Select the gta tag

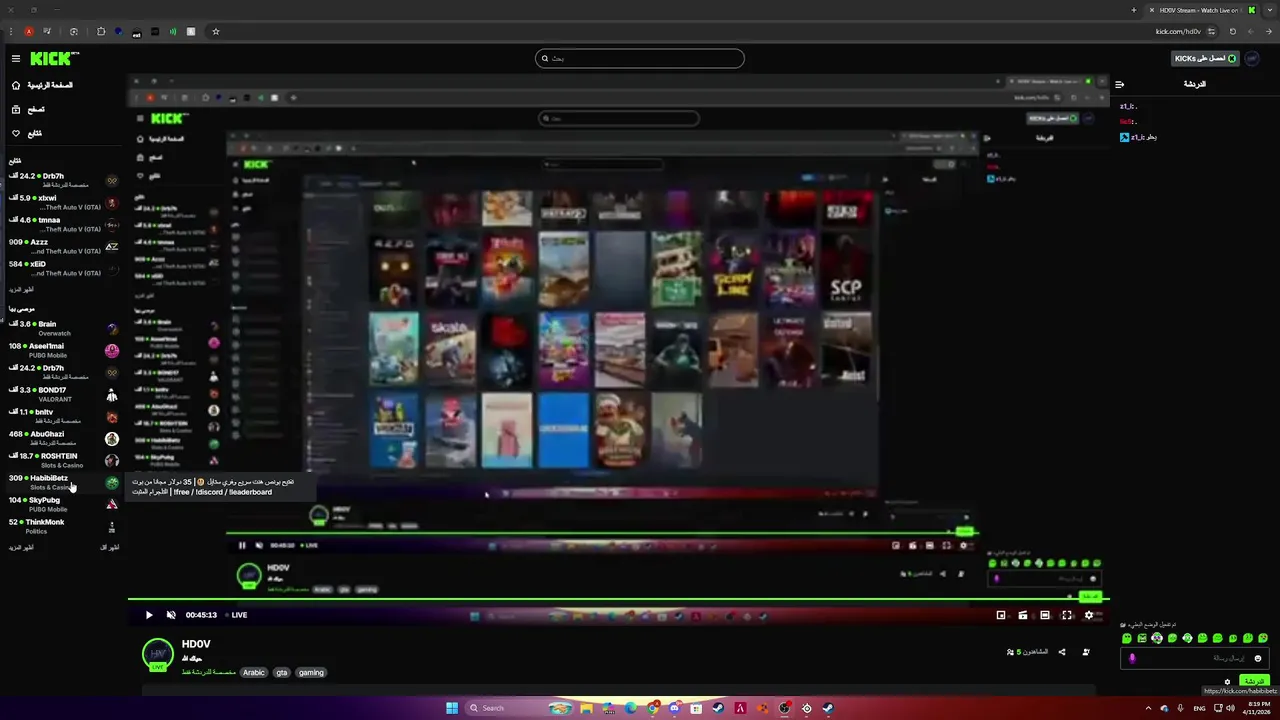pos(282,672)
